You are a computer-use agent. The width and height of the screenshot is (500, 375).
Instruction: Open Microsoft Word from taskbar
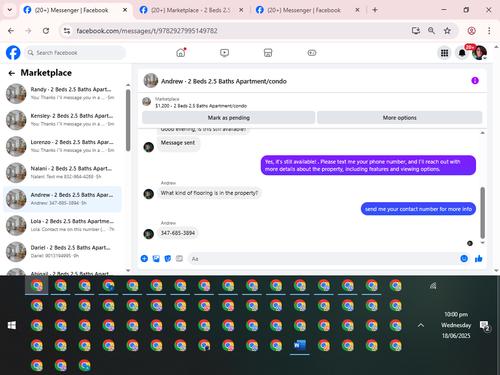pyautogui.click(x=300, y=345)
